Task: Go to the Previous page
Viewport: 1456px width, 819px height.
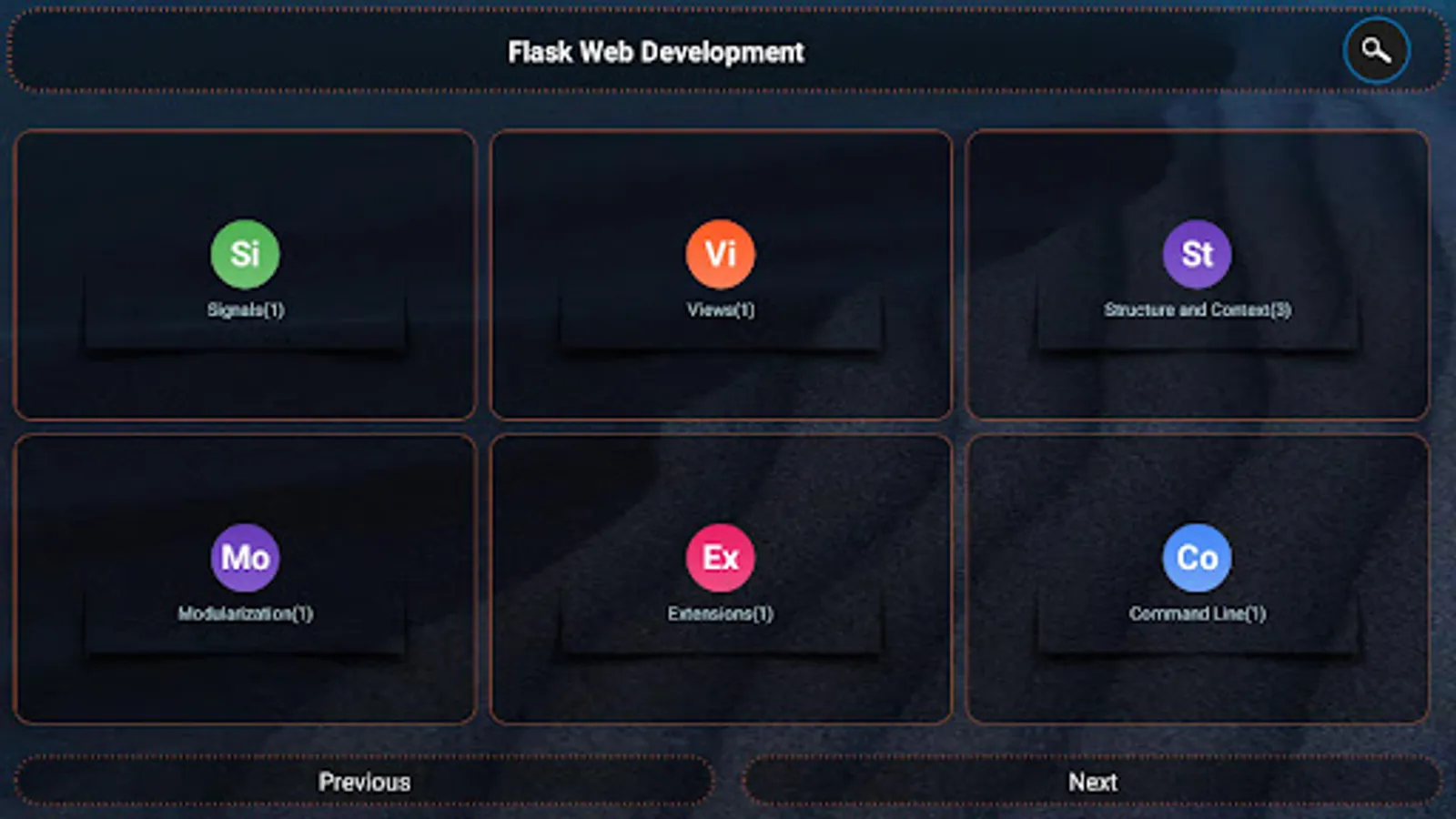Action: click(364, 782)
